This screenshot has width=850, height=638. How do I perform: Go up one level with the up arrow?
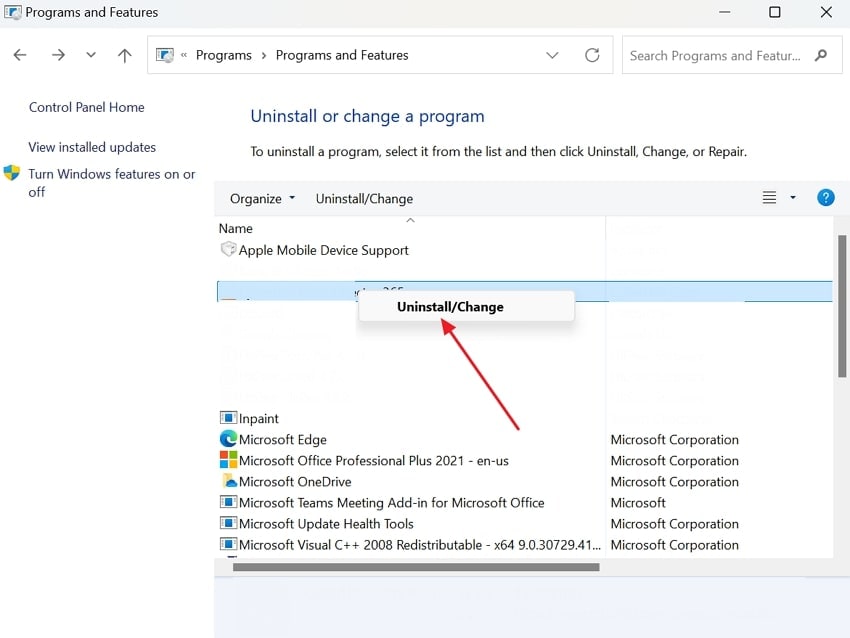125,55
